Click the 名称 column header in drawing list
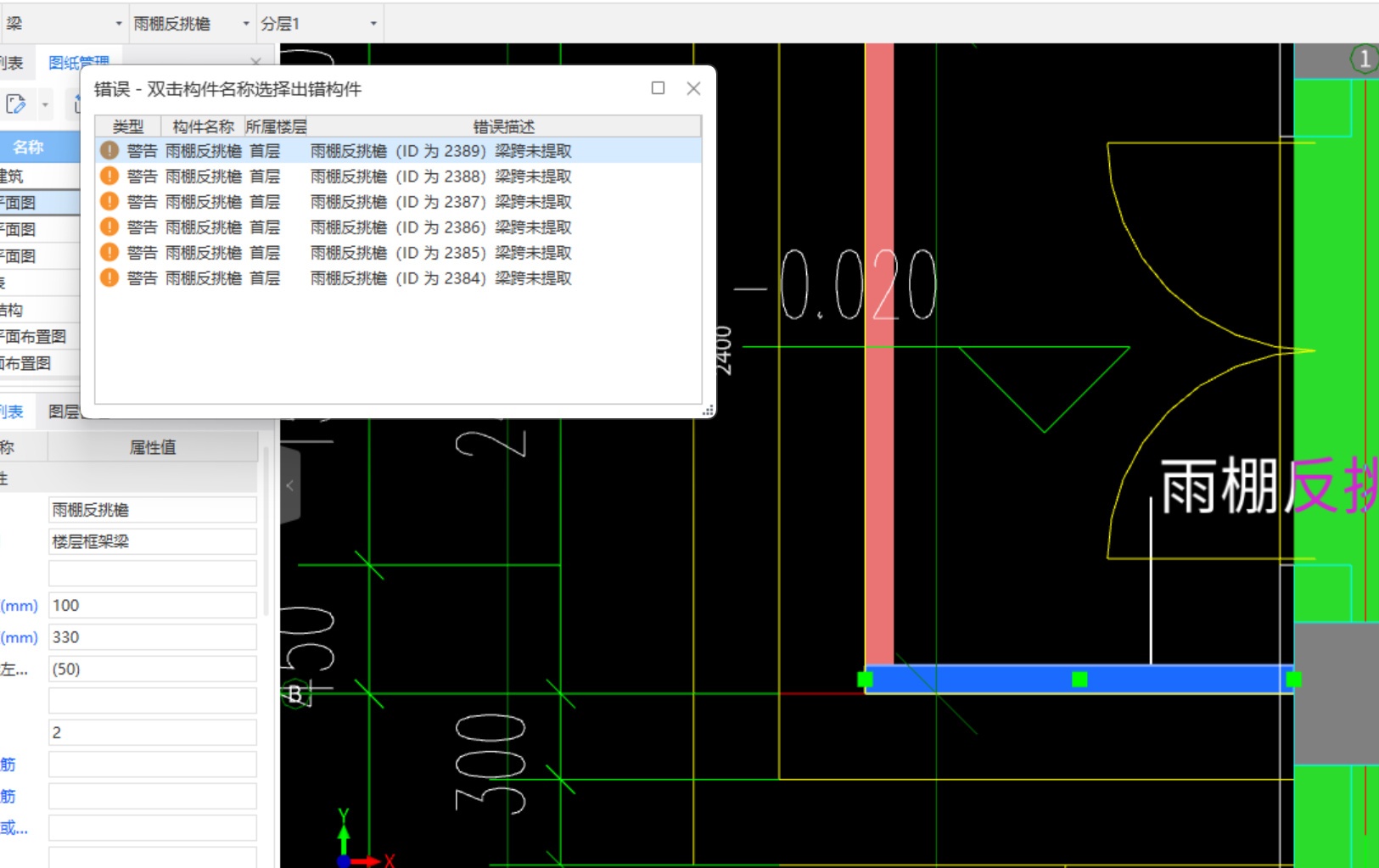The image size is (1379, 868). (29, 147)
